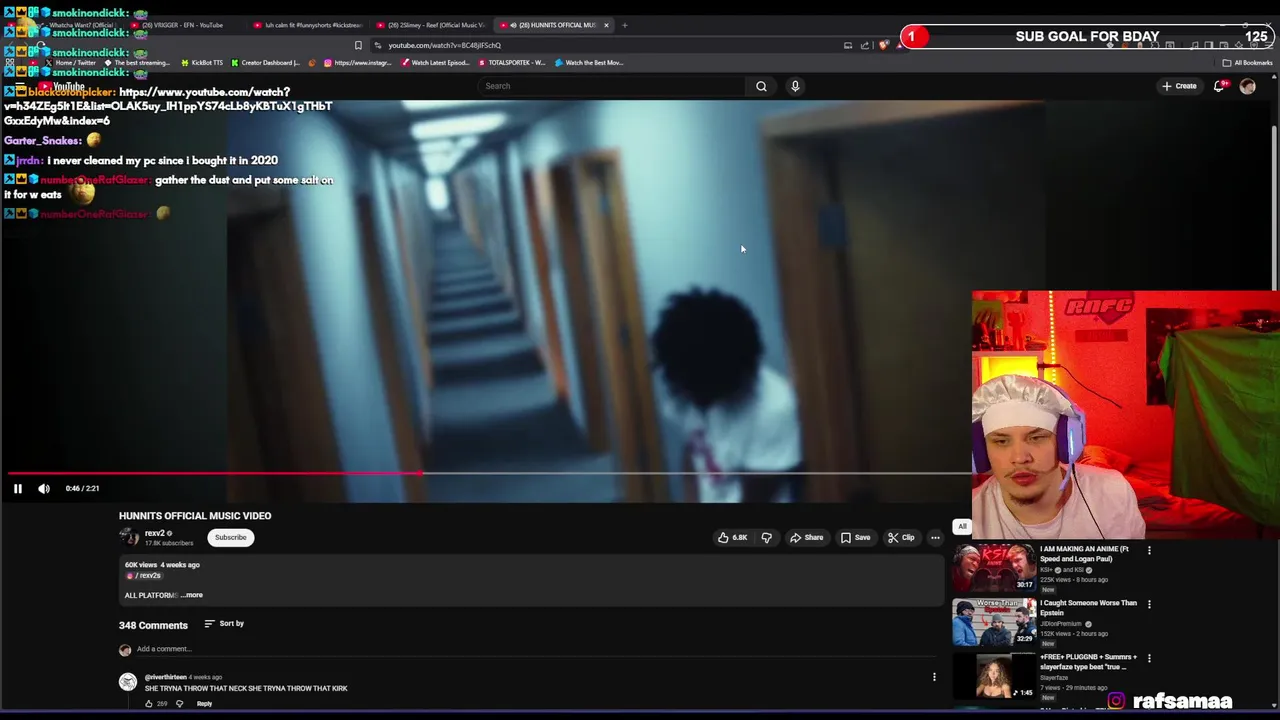Open the Creator Dashboard bookmark
1280x720 pixels.
(x=265, y=63)
